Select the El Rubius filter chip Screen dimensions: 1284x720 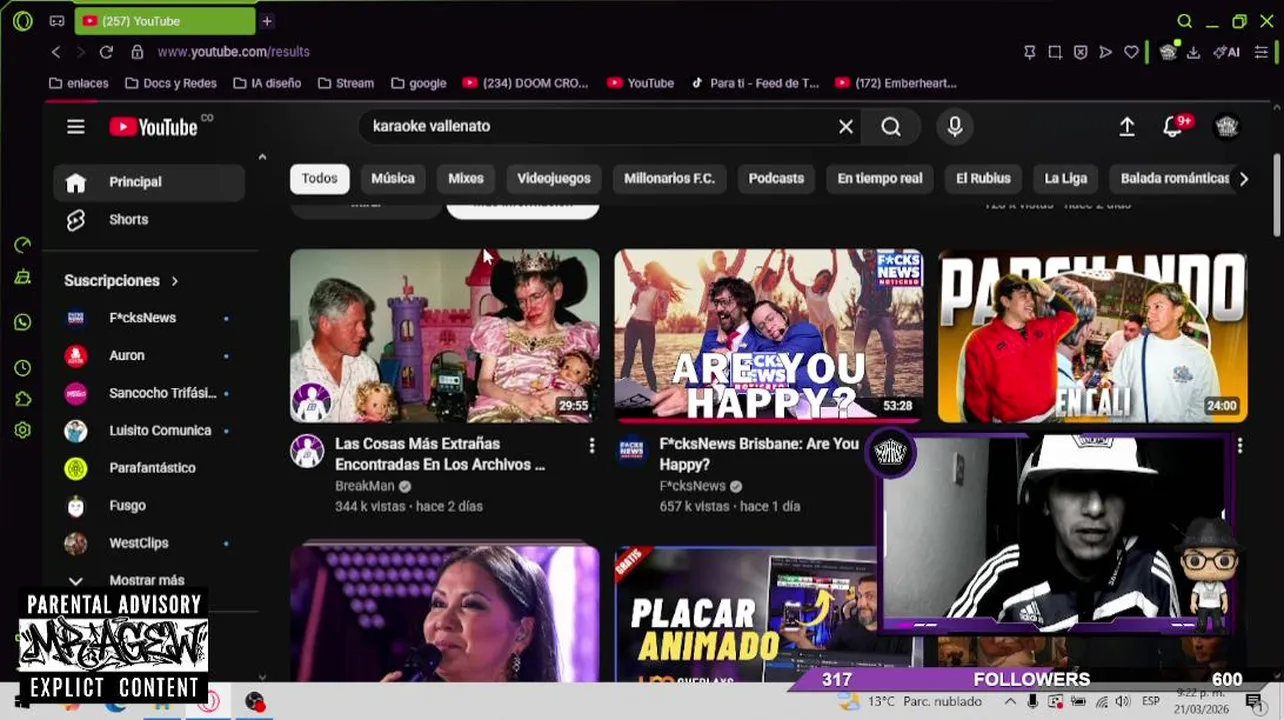point(983,178)
